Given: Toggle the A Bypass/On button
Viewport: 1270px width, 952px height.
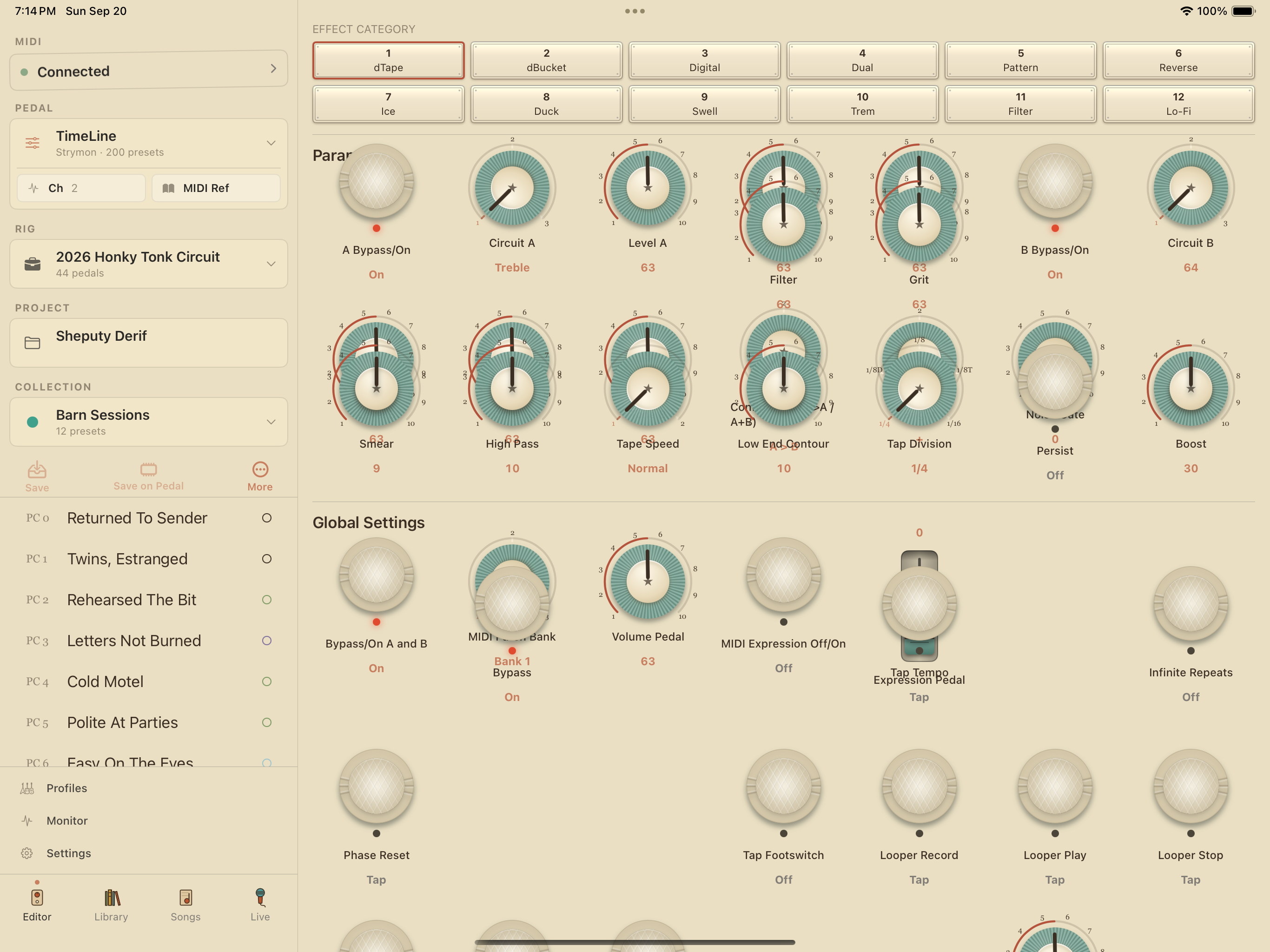Looking at the screenshot, I should [x=376, y=181].
